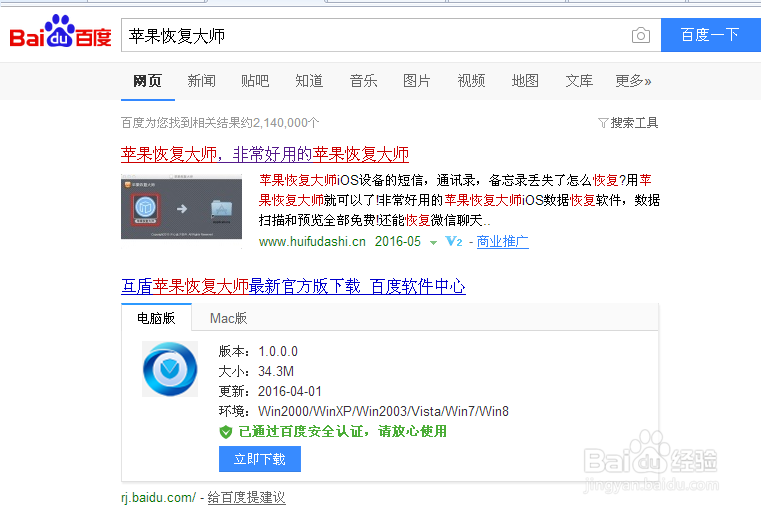The height and width of the screenshot is (511, 761).
Task: Click the 百度一下 search button
Action: tap(711, 35)
